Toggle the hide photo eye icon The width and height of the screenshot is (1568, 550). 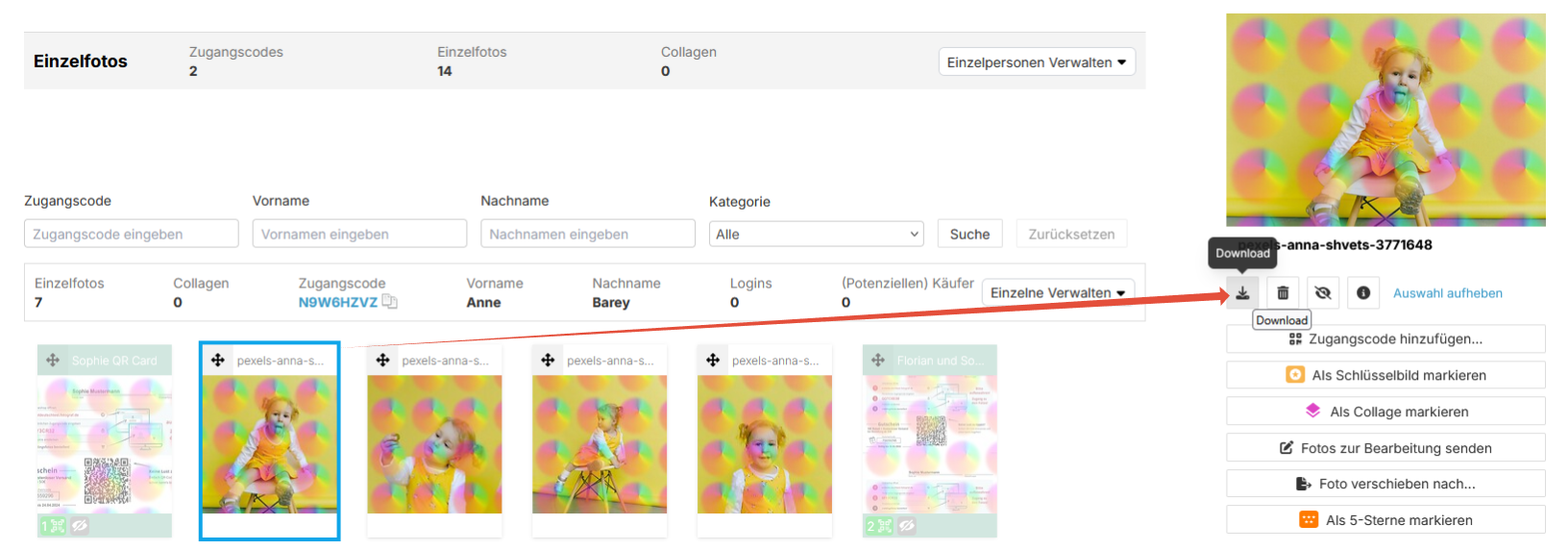coord(1323,293)
